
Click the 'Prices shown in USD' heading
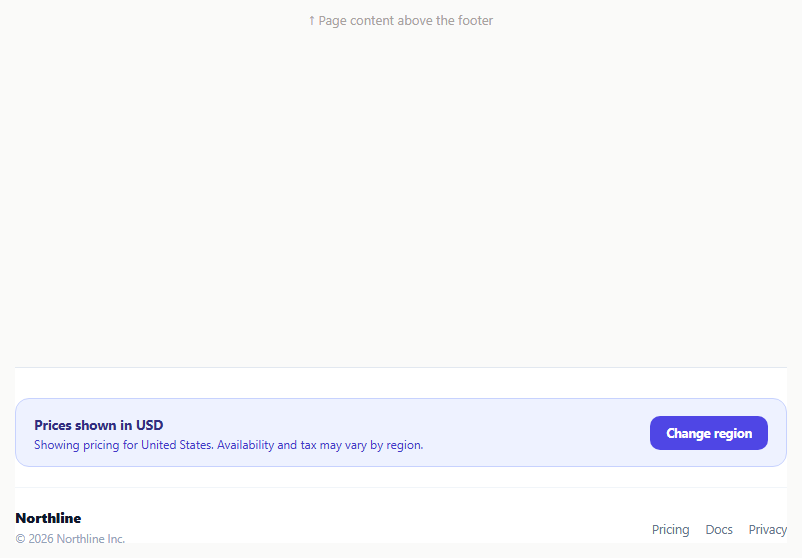click(99, 425)
